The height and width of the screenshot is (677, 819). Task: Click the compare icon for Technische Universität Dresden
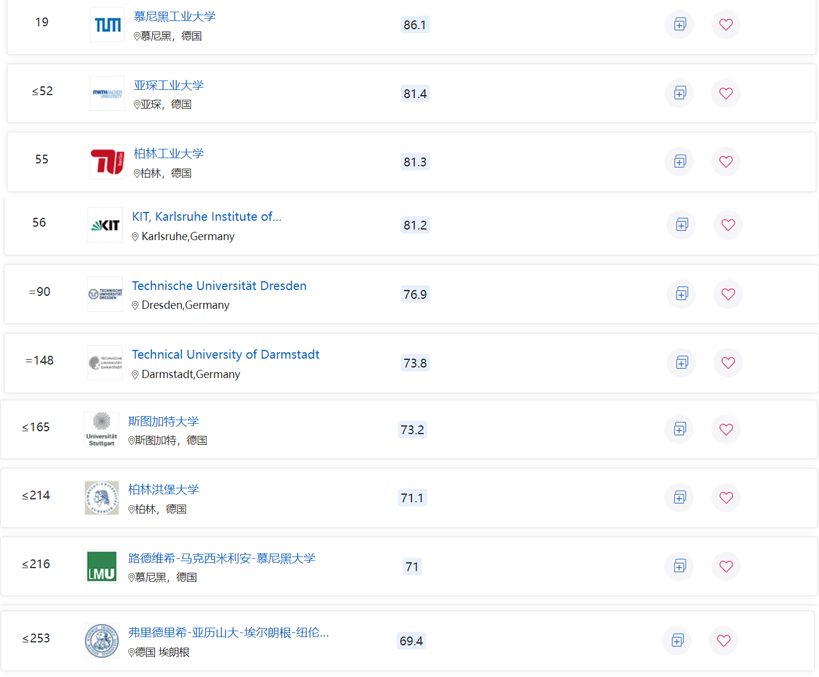(x=681, y=294)
